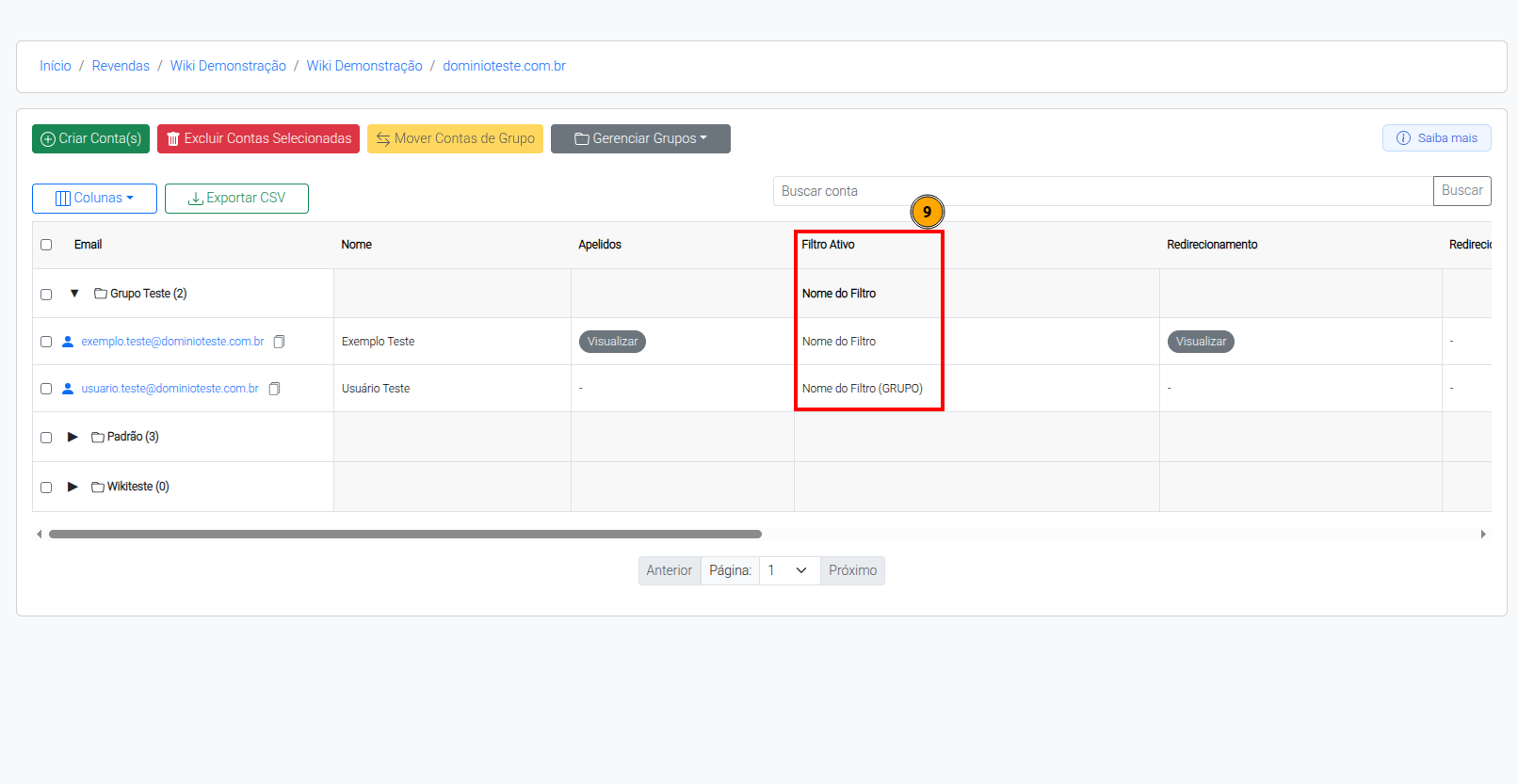
Task: Open exemplo.teste@dominioteste.com.br account link
Action: (x=172, y=342)
